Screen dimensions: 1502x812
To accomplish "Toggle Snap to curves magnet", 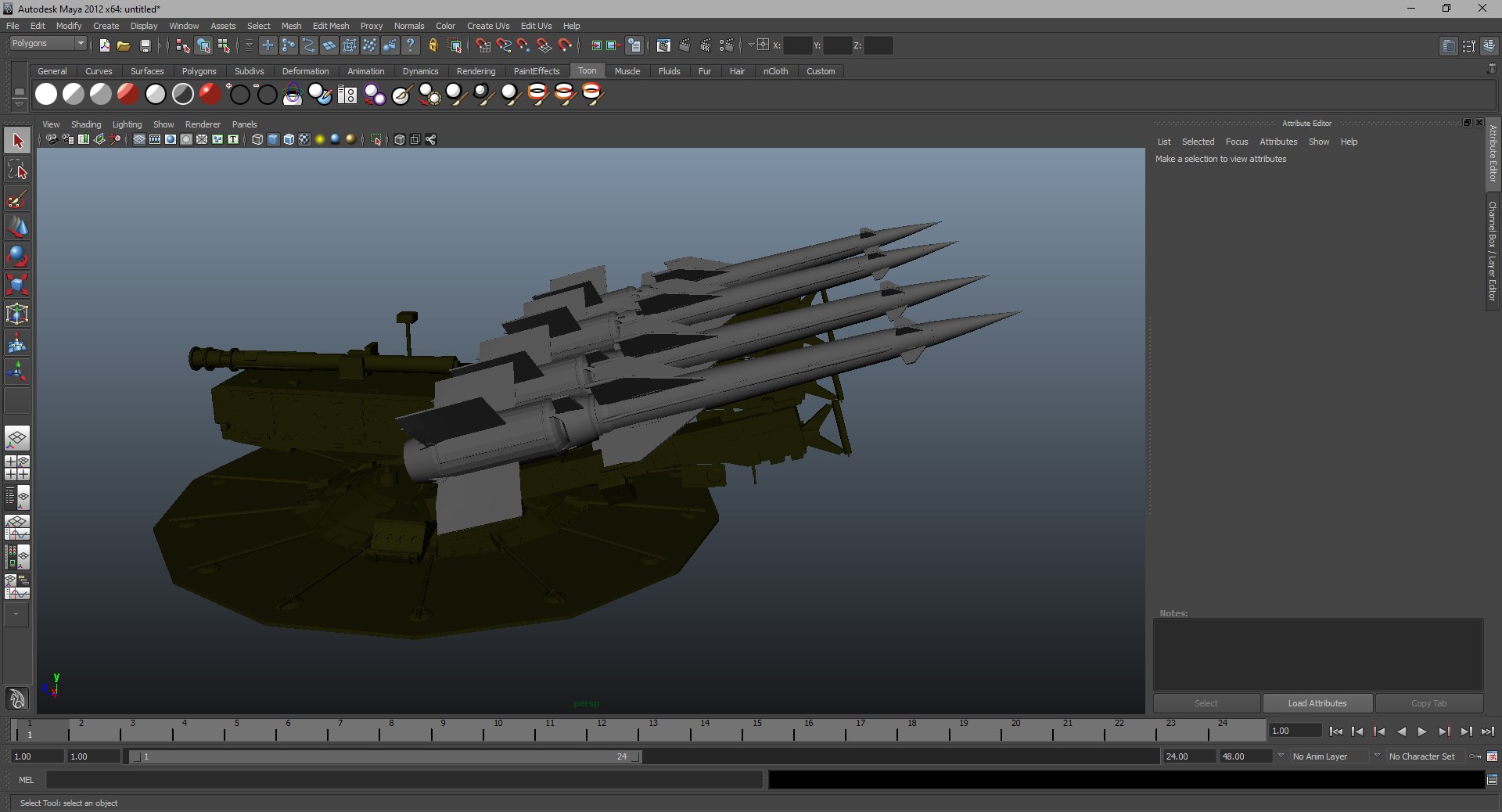I will 503,46.
